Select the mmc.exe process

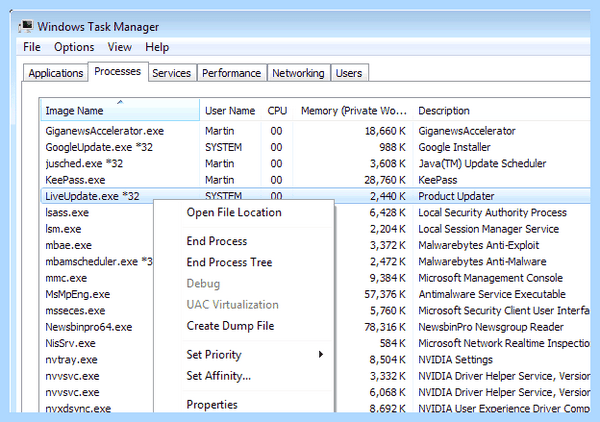[x=66, y=278]
